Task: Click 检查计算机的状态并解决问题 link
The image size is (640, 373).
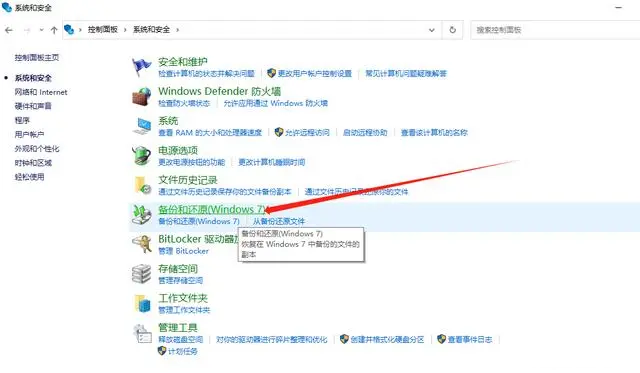Action: [x=207, y=73]
